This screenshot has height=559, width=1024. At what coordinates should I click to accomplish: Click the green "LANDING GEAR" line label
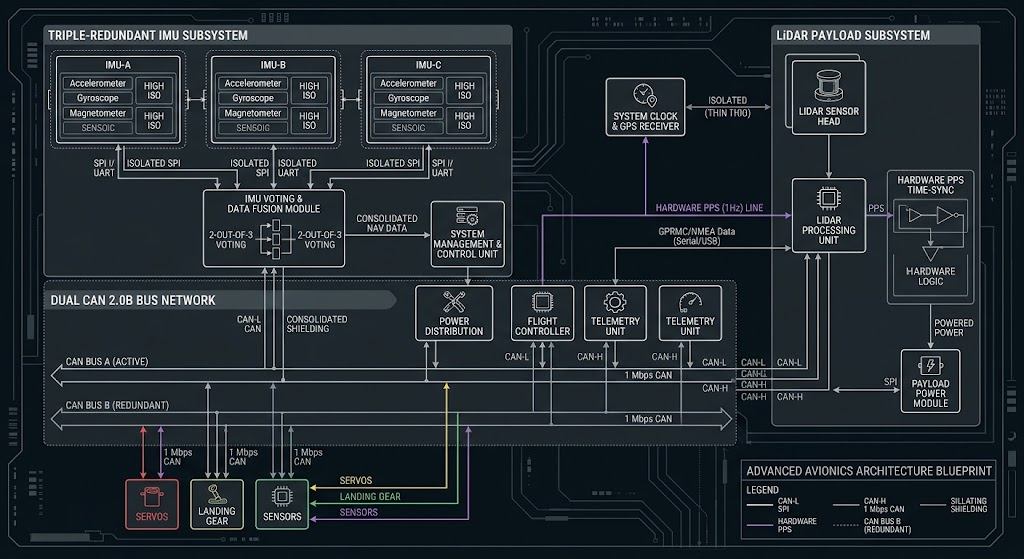[370, 496]
